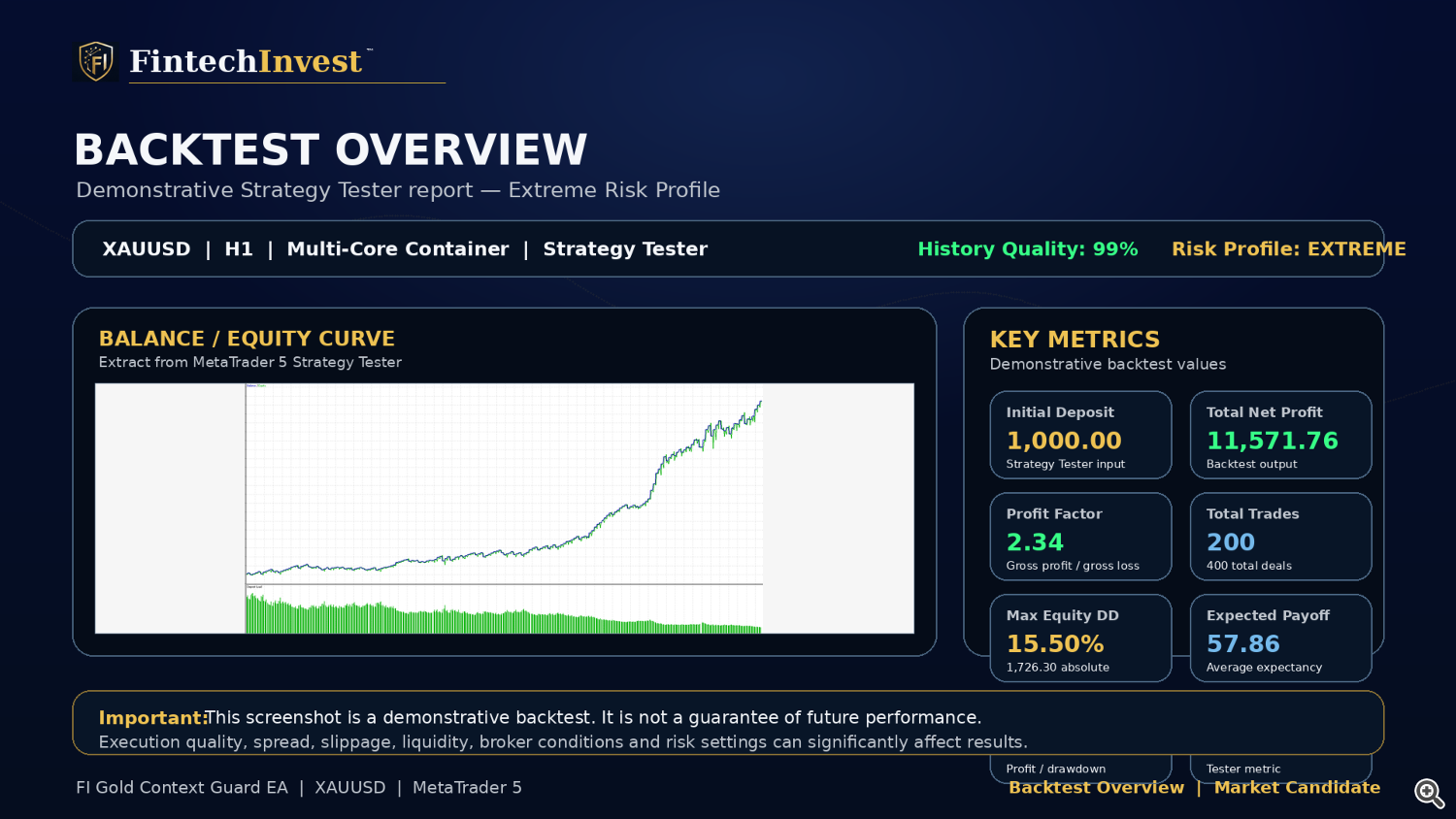Image resolution: width=1456 pixels, height=819 pixels.
Task: Click FI Gold Context Guard EA footer text
Action: click(x=182, y=788)
